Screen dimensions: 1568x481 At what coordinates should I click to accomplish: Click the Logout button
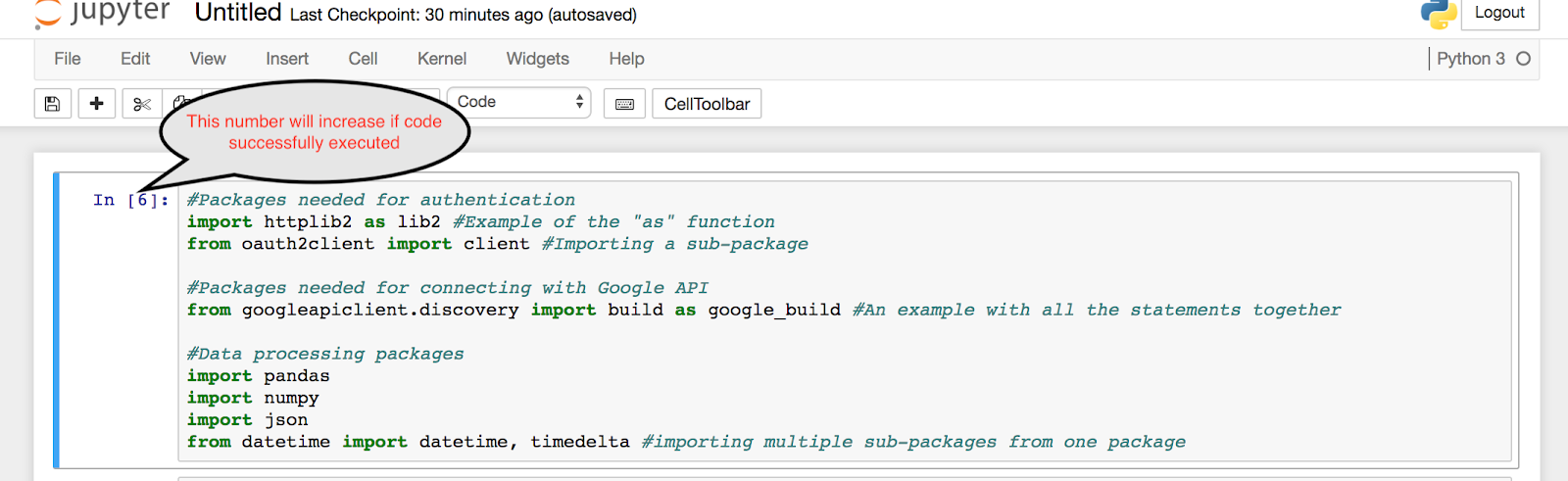tap(1499, 13)
